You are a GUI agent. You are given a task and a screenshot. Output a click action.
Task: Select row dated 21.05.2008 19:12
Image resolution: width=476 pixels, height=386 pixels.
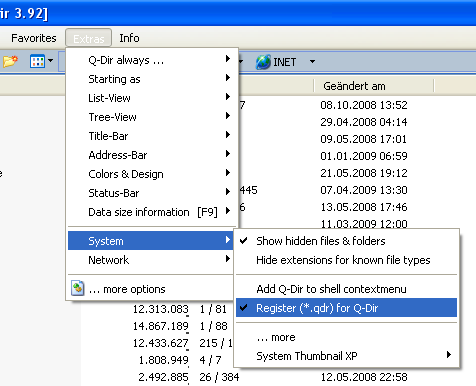click(x=364, y=173)
